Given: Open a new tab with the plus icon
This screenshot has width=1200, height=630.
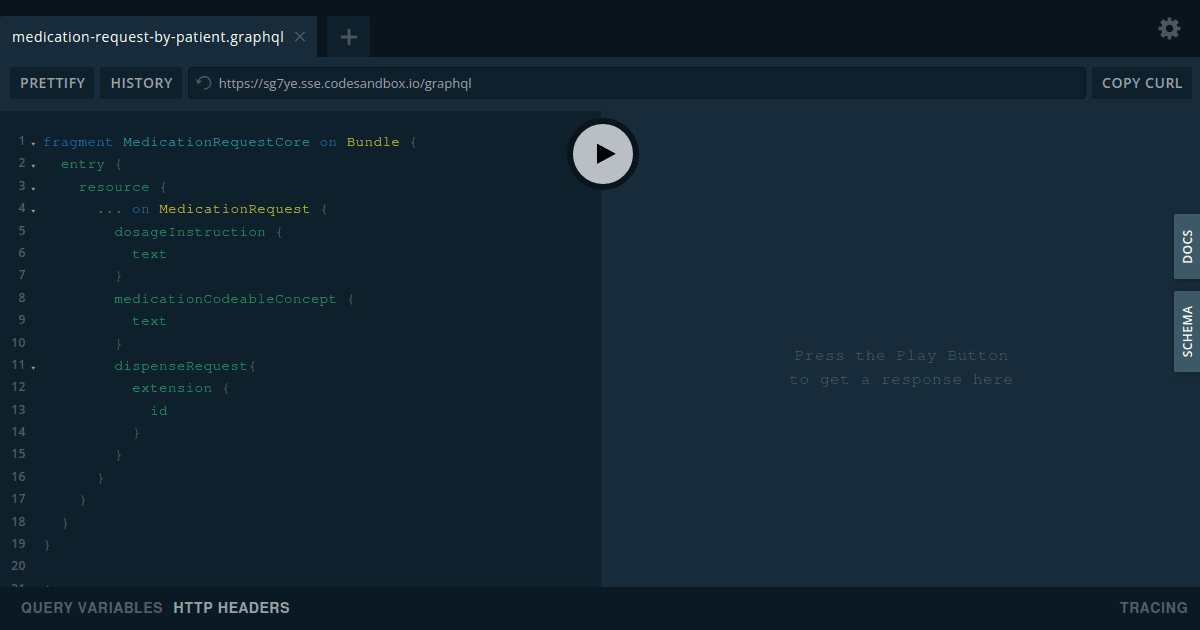Looking at the screenshot, I should click(x=348, y=36).
